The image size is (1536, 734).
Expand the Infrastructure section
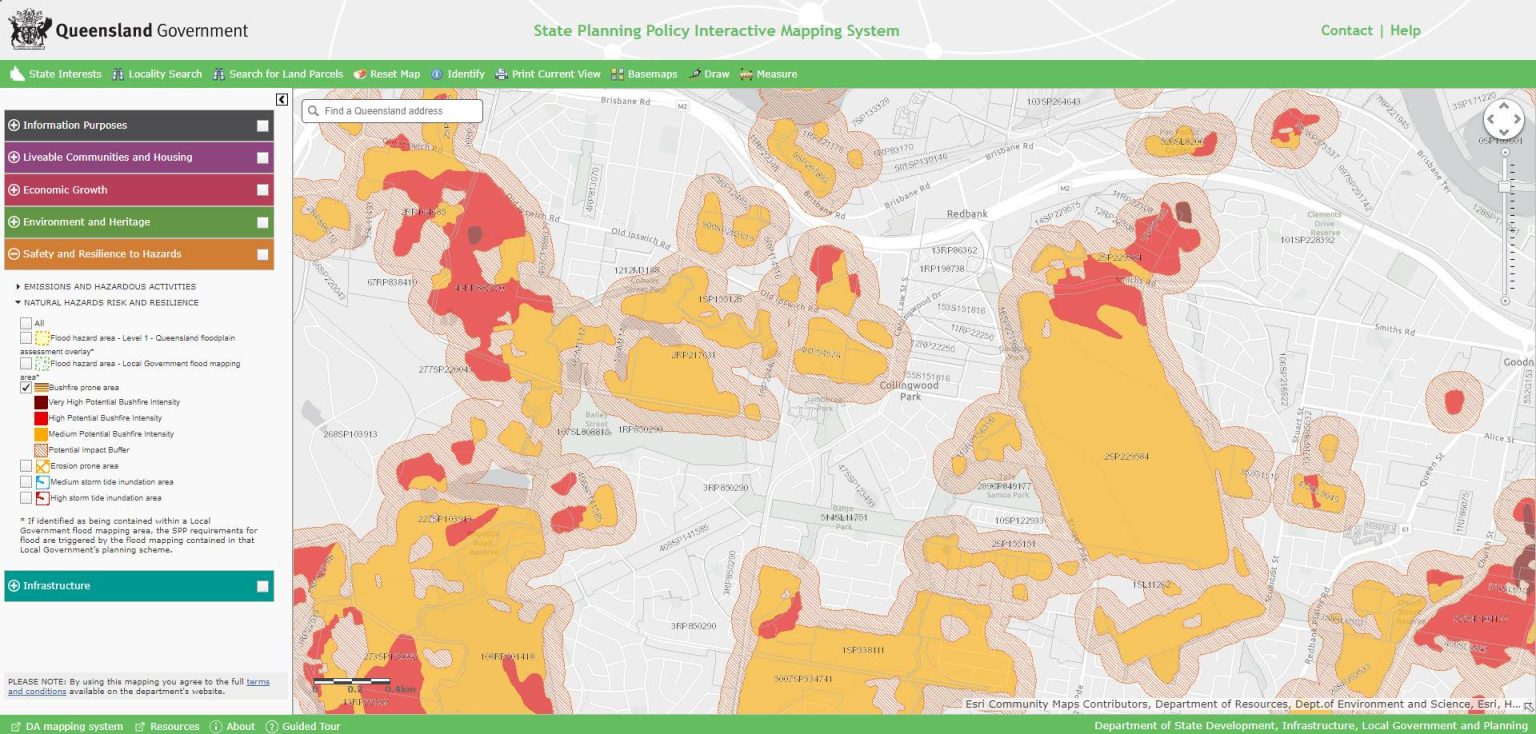(x=13, y=585)
